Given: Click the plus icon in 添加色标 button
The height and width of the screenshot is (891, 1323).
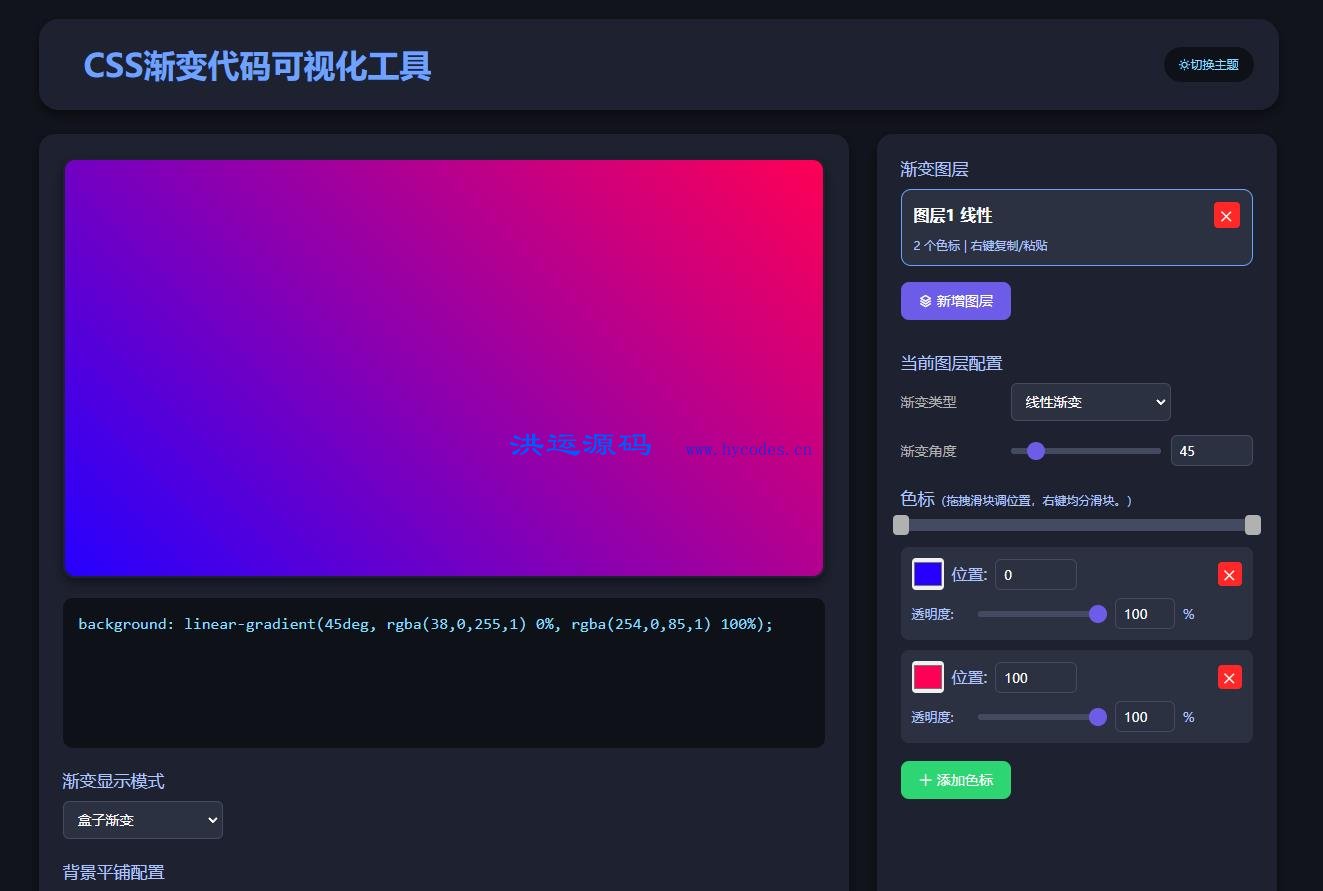Looking at the screenshot, I should click(925, 780).
